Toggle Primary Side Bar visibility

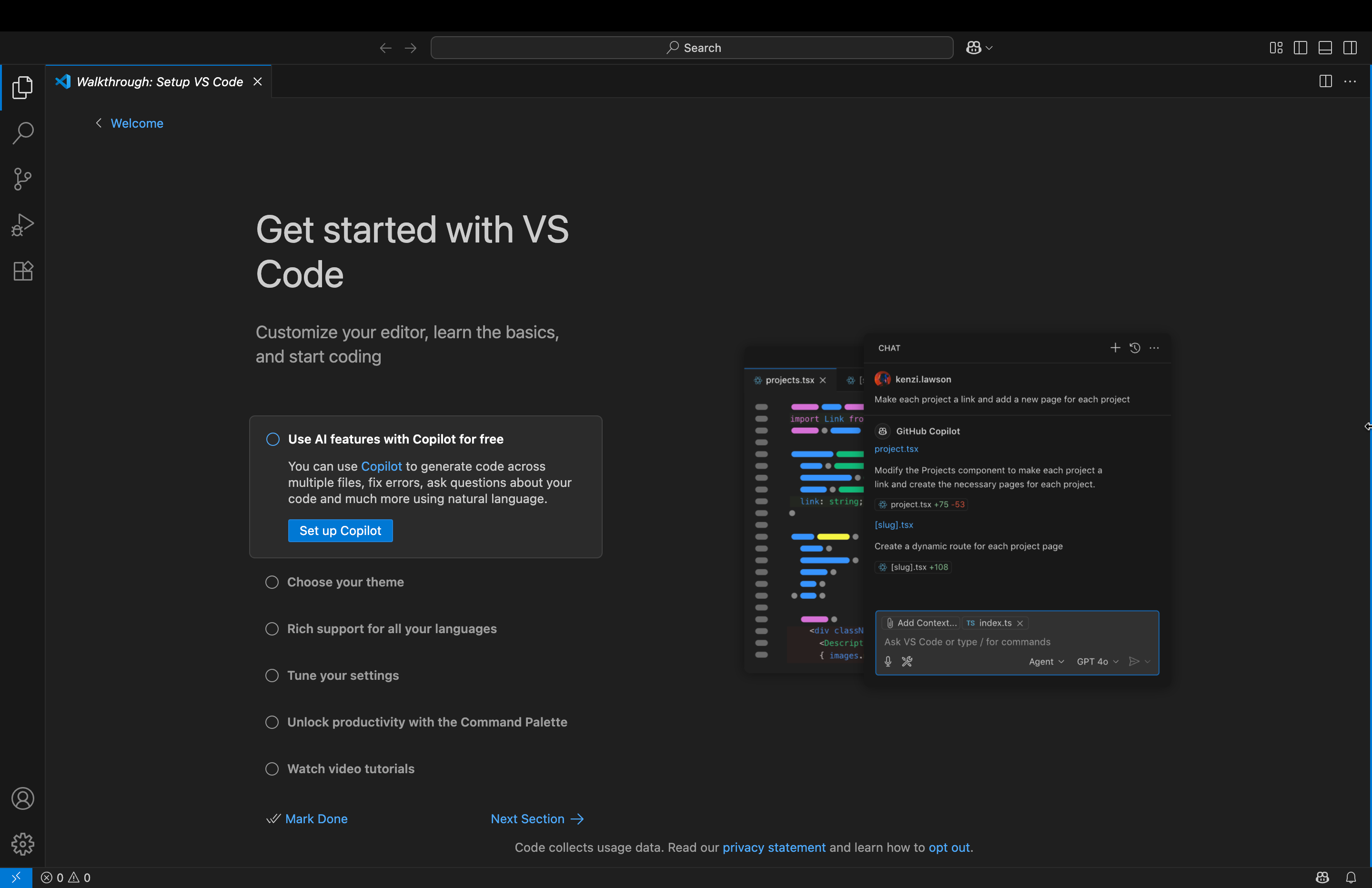point(1301,48)
